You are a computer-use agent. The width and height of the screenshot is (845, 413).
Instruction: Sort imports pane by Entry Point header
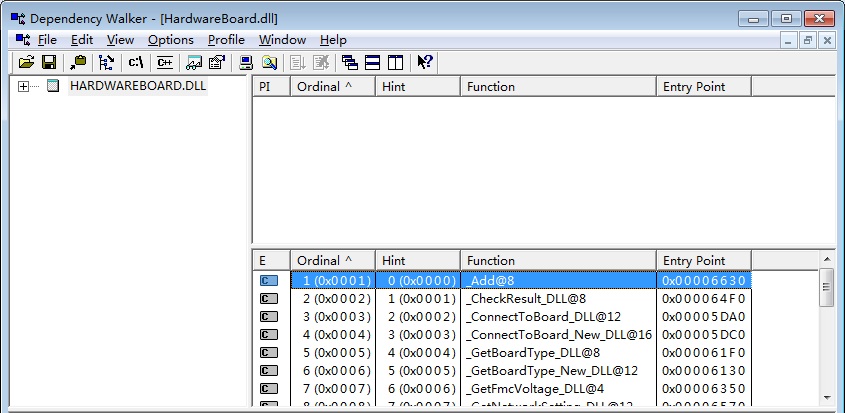tap(704, 86)
